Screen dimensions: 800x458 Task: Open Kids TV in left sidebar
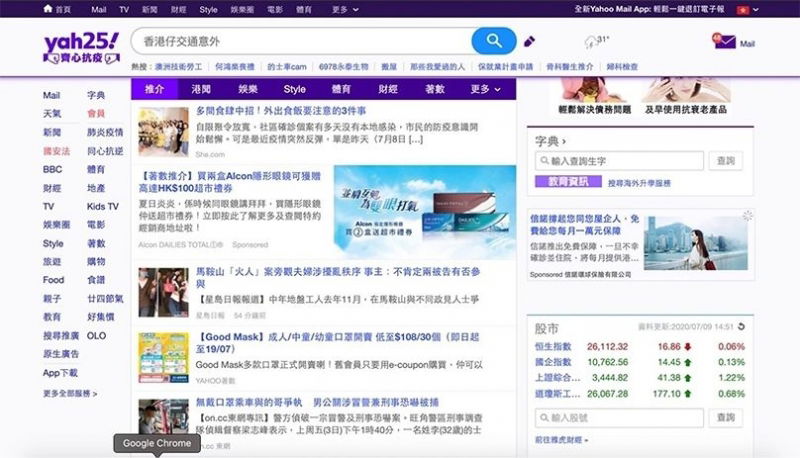pyautogui.click(x=103, y=207)
